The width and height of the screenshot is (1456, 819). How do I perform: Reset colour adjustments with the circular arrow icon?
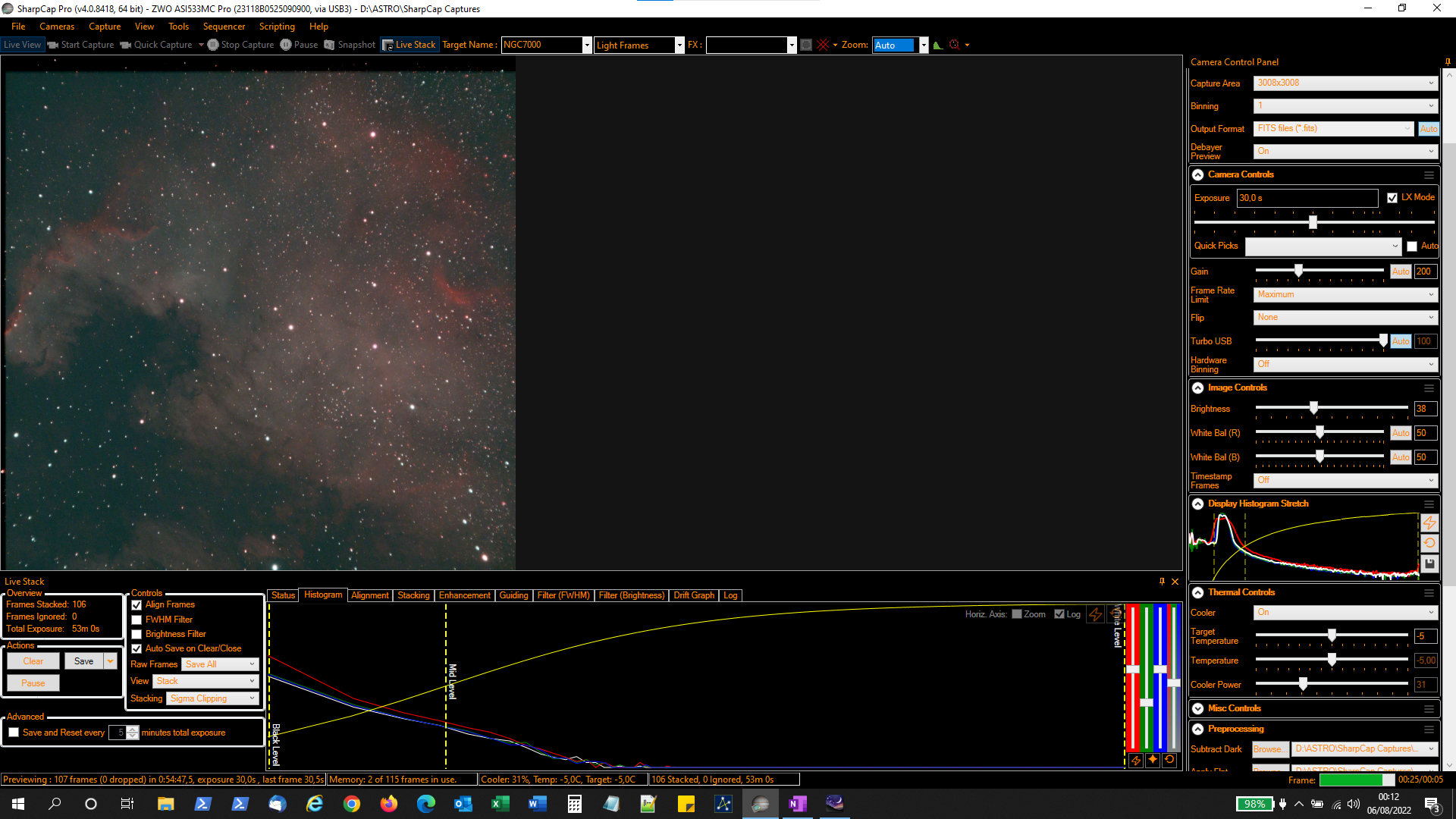pos(1169,760)
